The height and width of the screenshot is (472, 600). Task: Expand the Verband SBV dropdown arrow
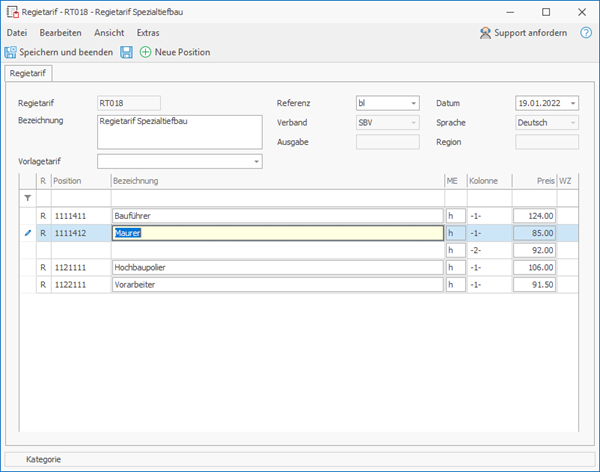413,123
